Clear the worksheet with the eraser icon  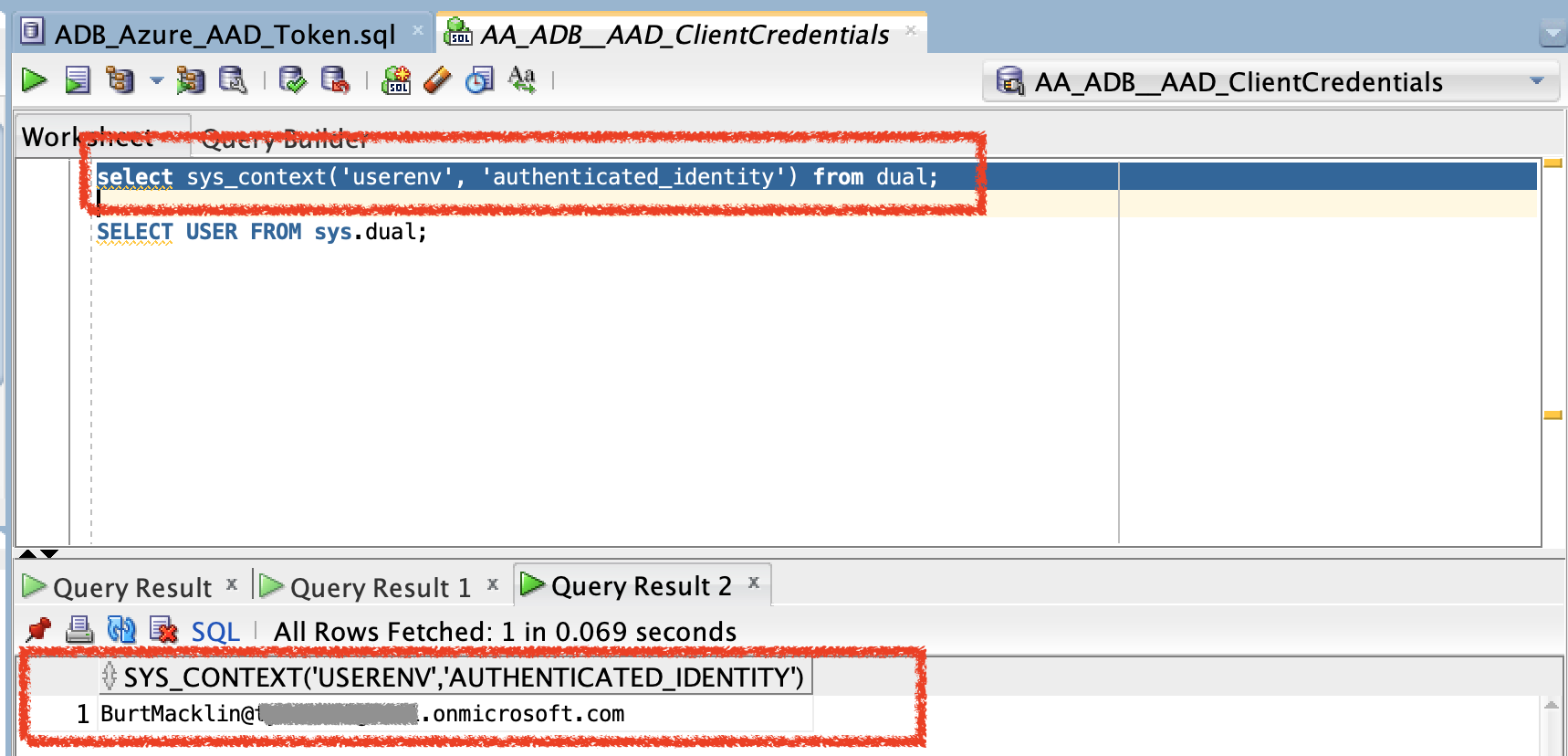click(438, 80)
